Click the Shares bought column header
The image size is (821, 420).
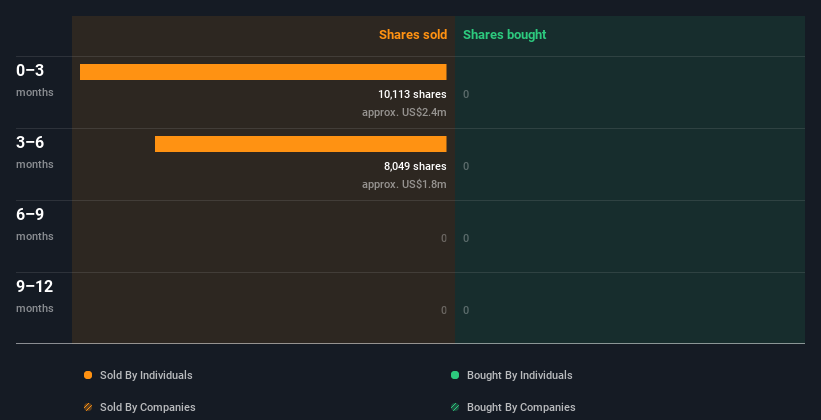click(x=505, y=35)
